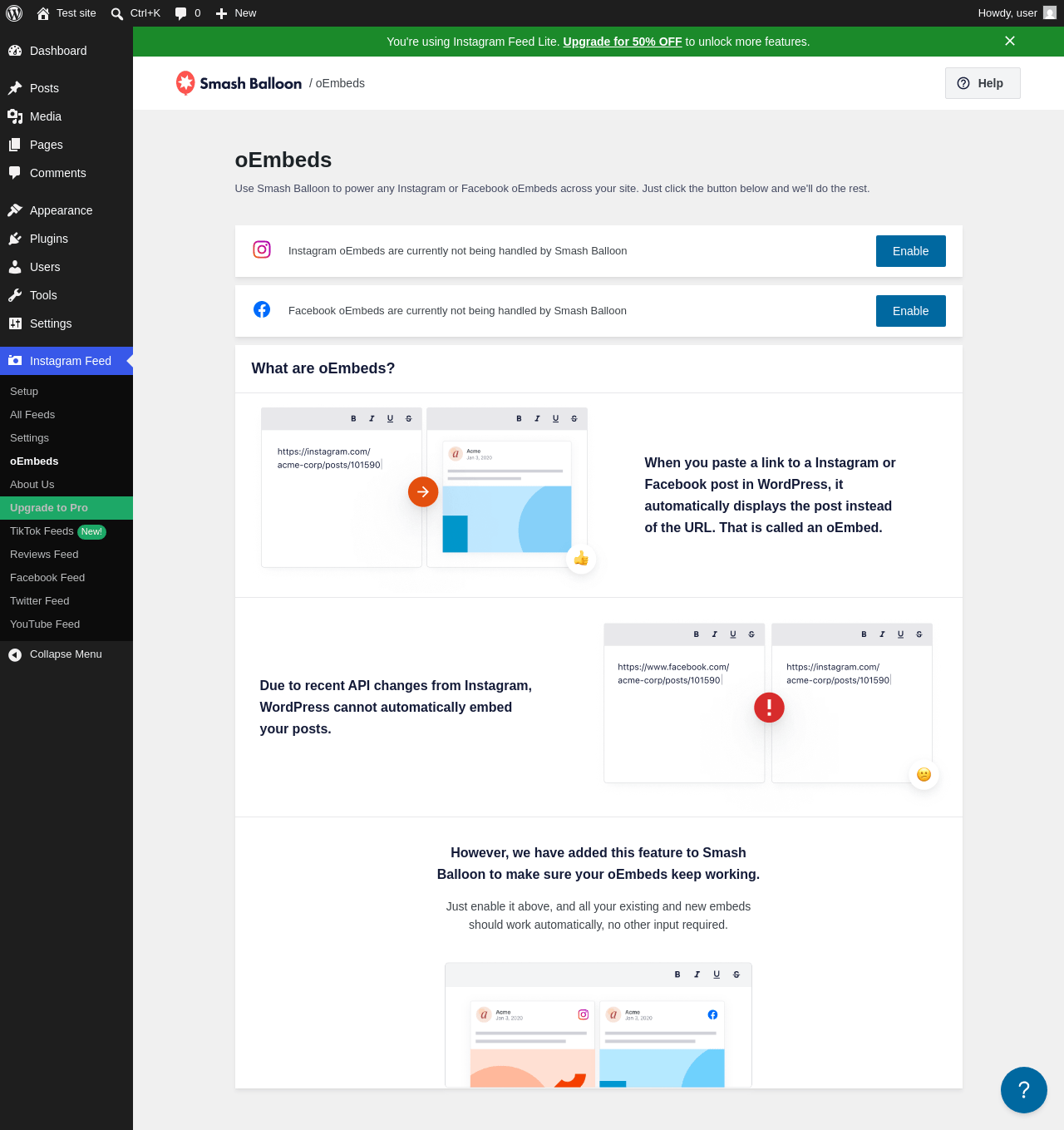Open Howdy, user account menu
This screenshot has height=1130, width=1064.
(x=1017, y=13)
